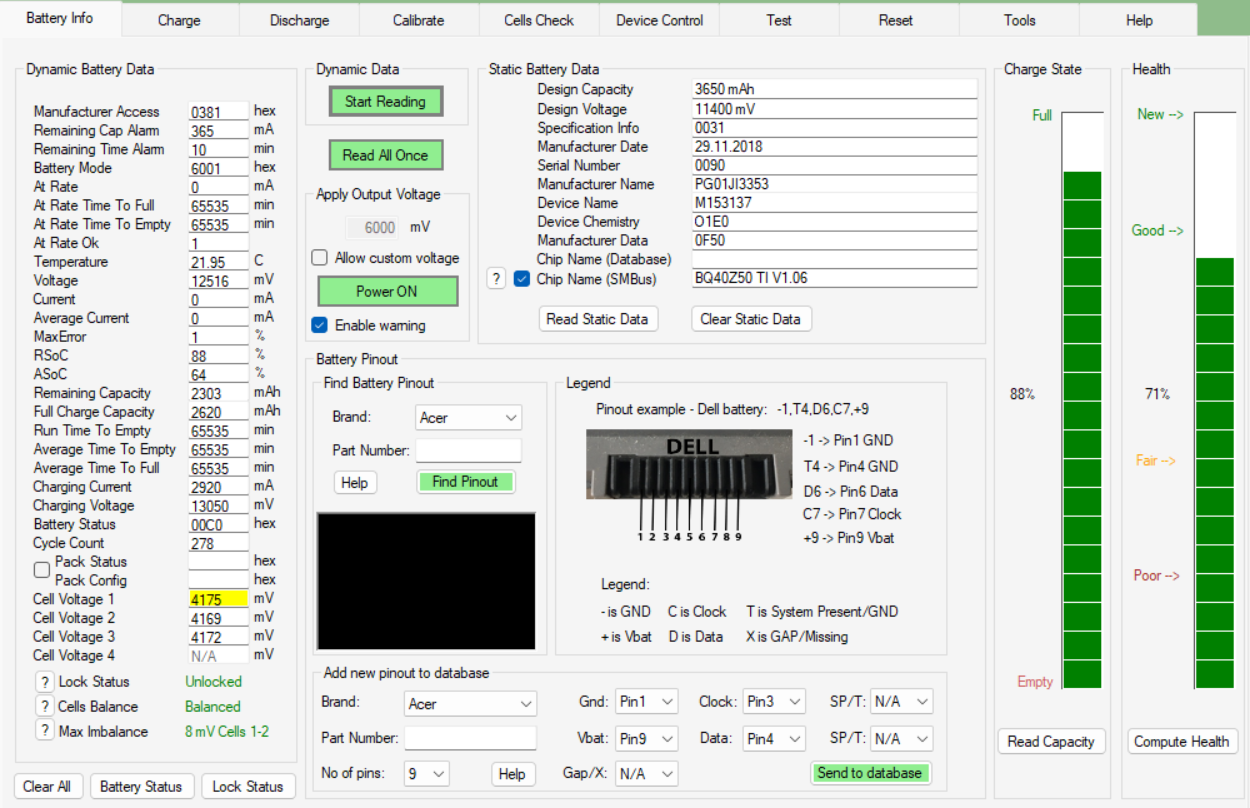Click the help icon beside Lock Status

(44, 682)
